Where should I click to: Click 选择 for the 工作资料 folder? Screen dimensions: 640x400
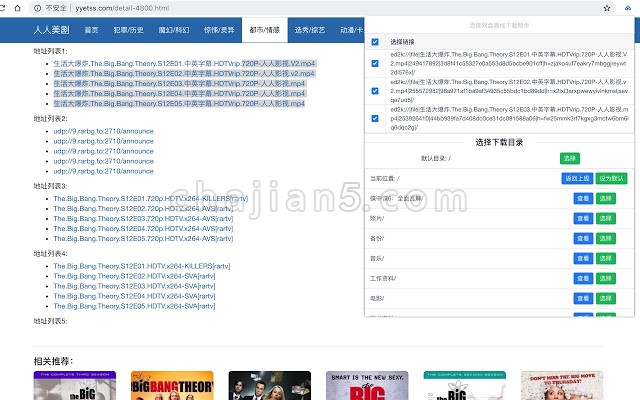tap(606, 278)
